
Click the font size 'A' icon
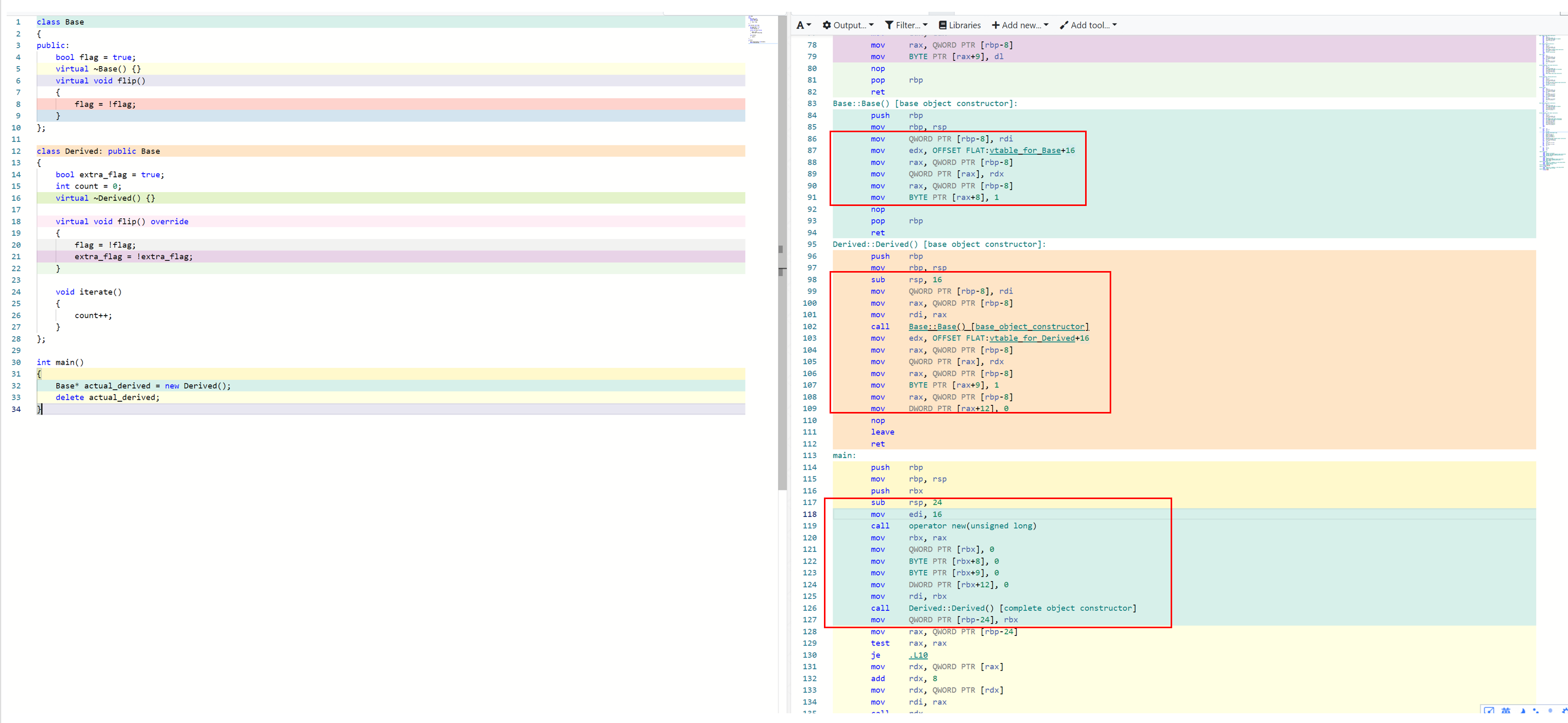tap(800, 25)
